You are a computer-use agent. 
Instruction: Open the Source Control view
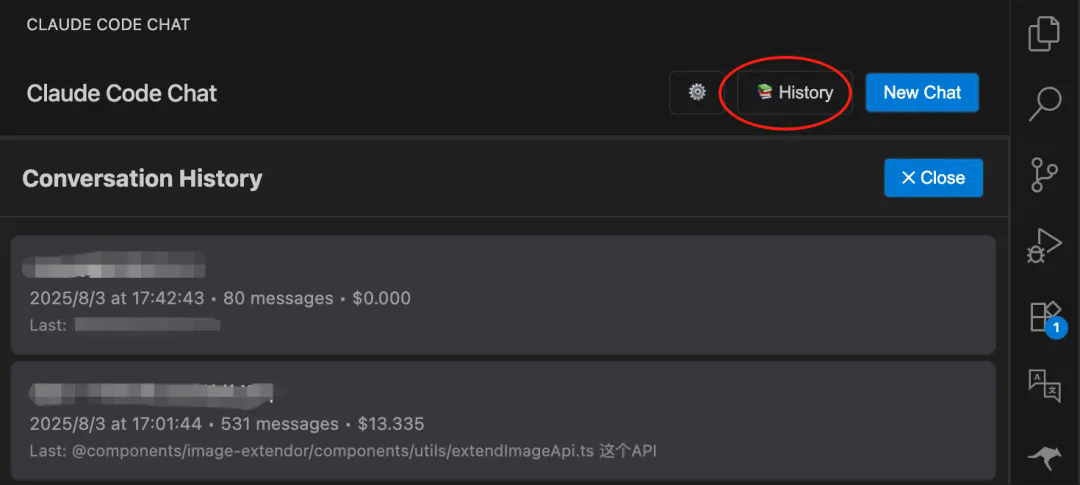point(1044,174)
